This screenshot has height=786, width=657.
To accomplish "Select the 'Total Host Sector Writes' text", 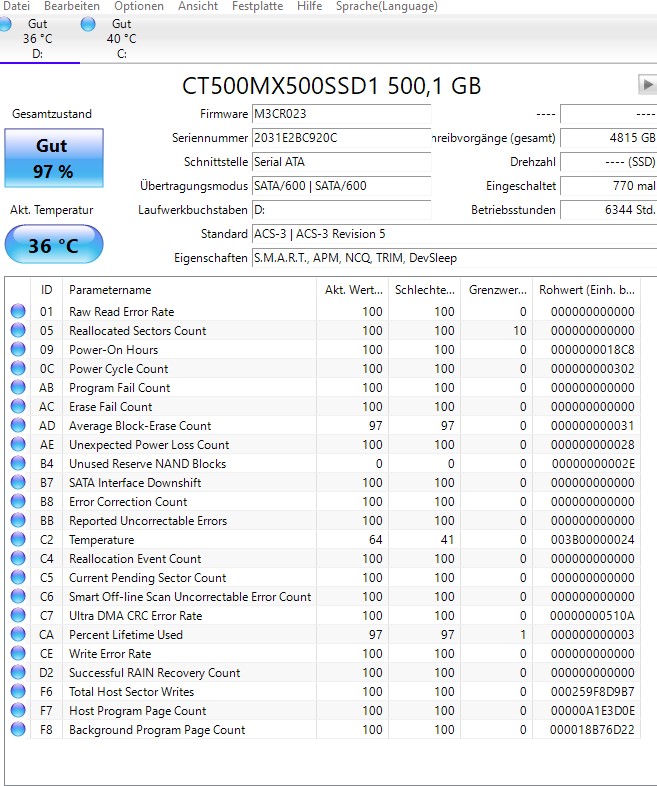I will click(131, 692).
